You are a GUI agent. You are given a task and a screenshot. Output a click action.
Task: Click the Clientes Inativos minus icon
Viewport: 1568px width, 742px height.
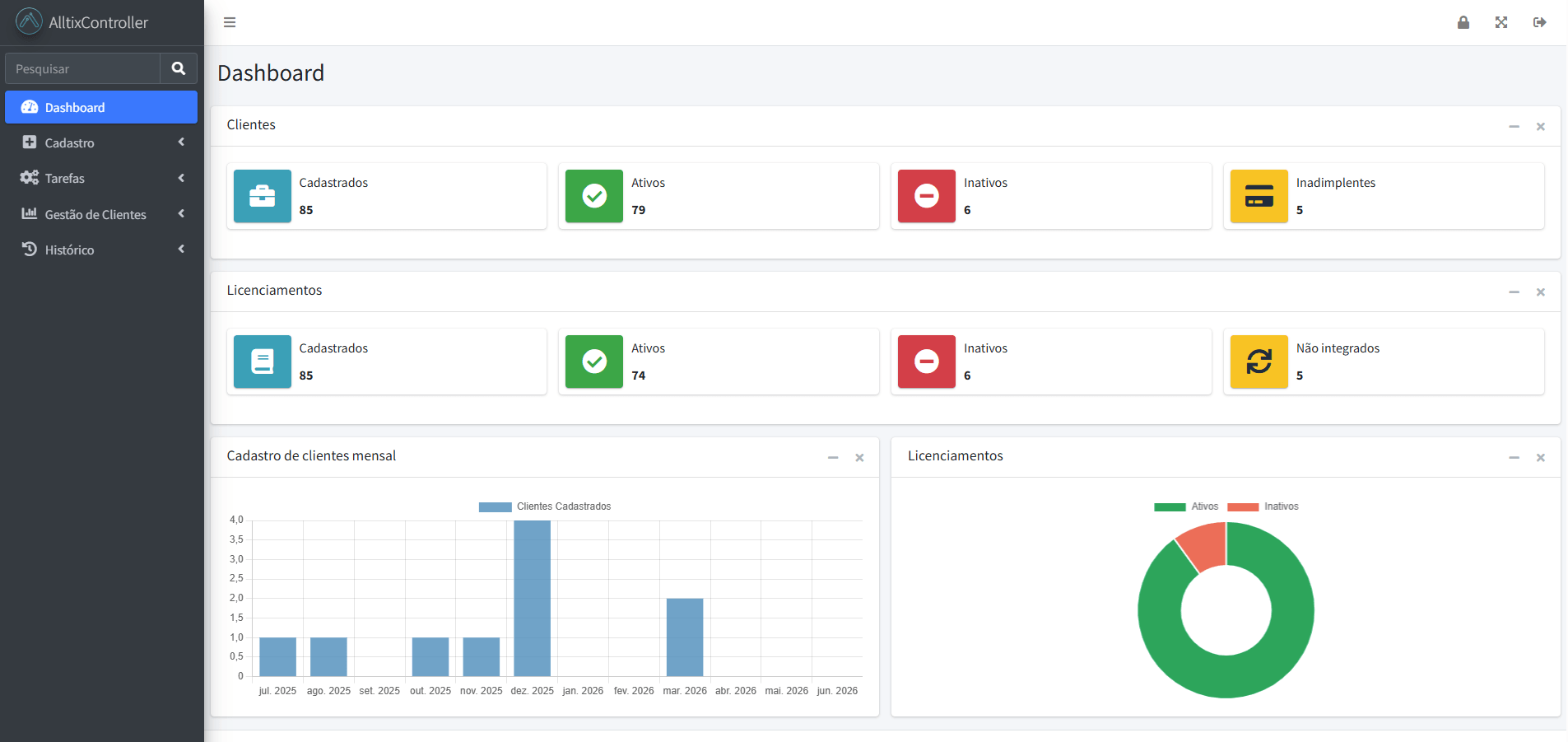pyautogui.click(x=927, y=196)
